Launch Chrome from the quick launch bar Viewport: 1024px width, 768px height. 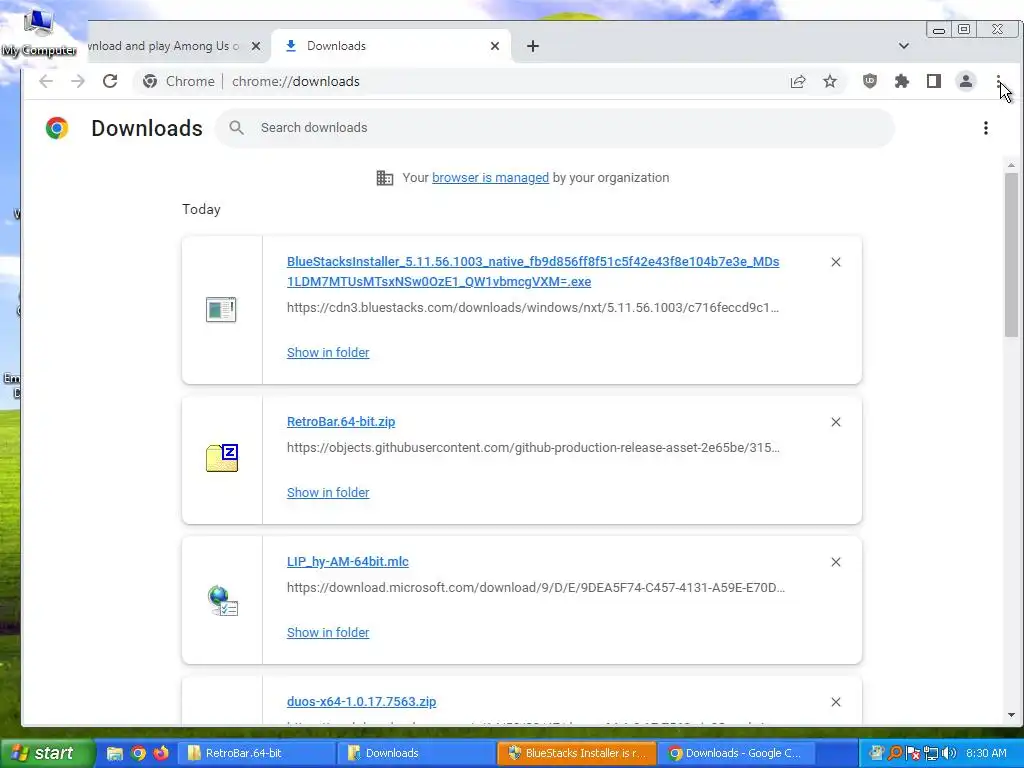[x=138, y=753]
